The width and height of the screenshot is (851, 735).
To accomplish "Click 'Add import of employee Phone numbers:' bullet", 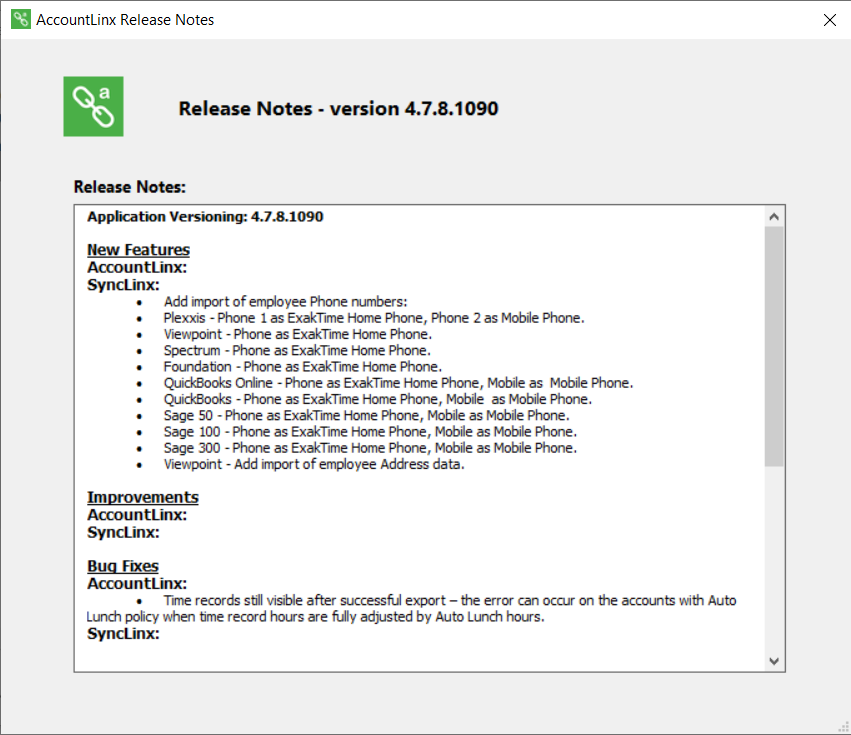I will pyautogui.click(x=285, y=302).
